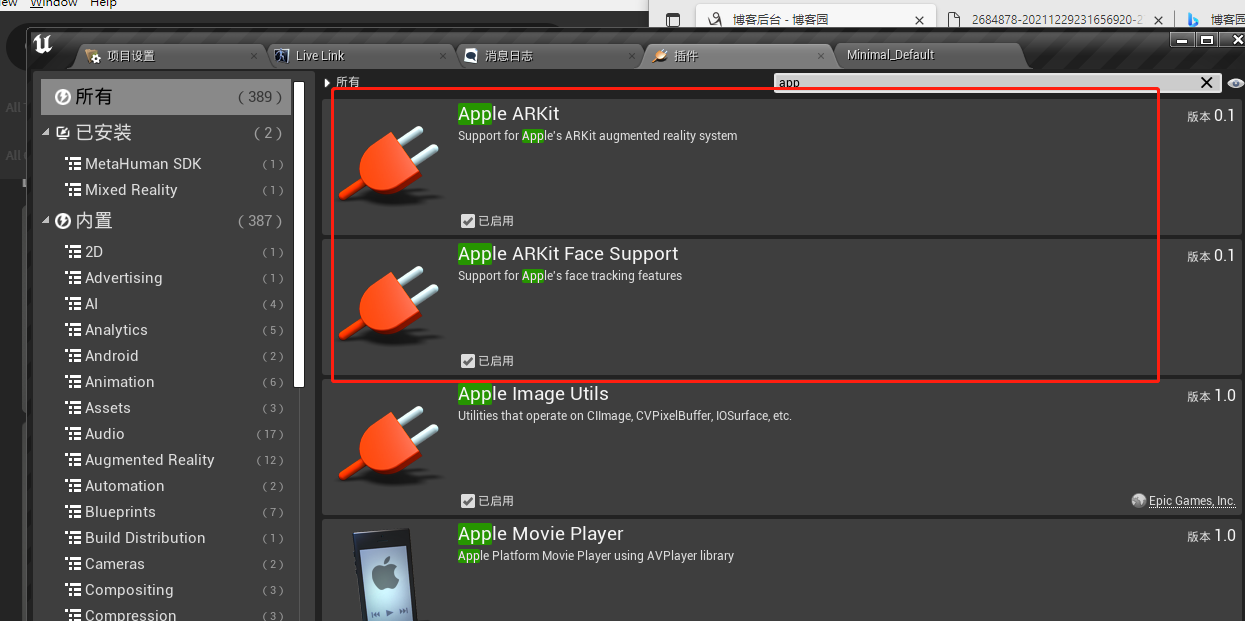
Task: Close the Live Link tab
Action: [x=445, y=56]
